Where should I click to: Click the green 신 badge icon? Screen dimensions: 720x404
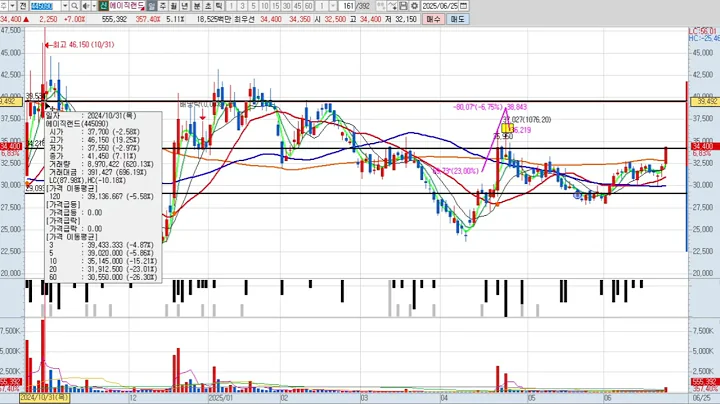tap(103, 6)
